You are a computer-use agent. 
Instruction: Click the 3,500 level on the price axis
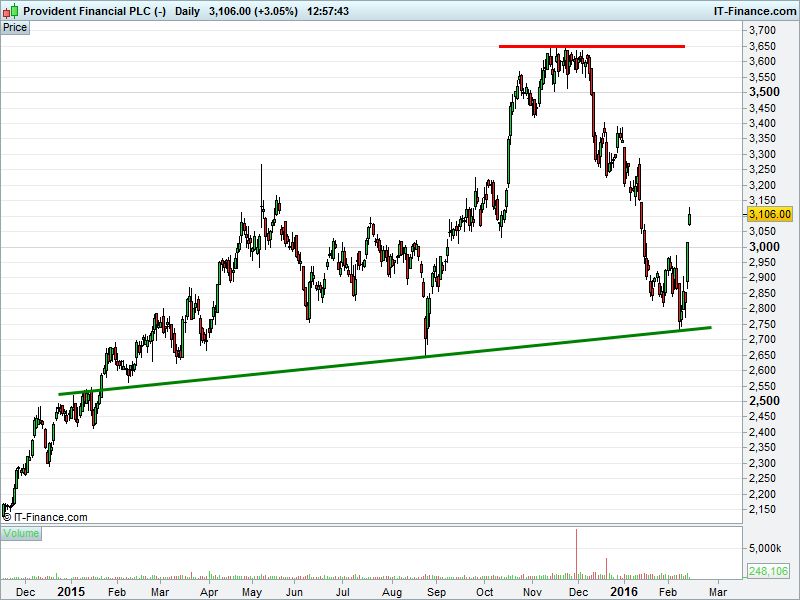(x=765, y=92)
